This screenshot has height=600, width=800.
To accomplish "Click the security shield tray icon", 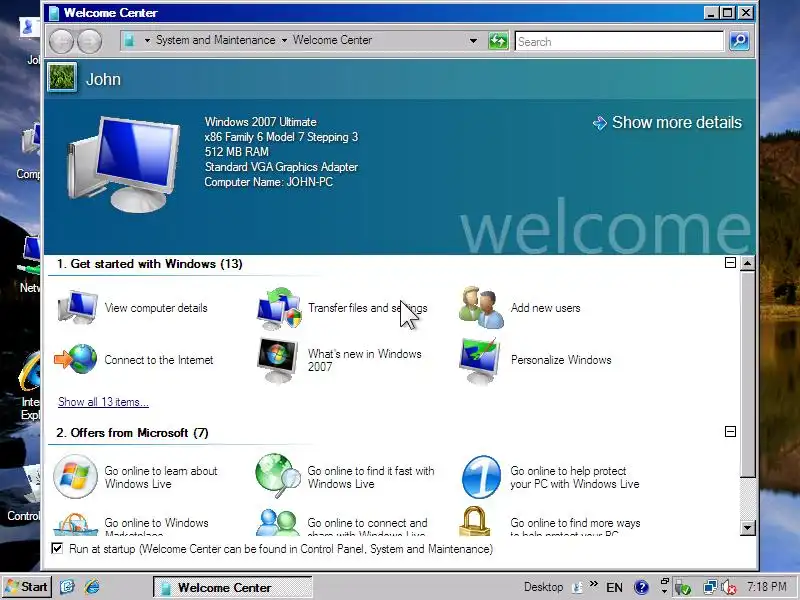I will [x=683, y=588].
